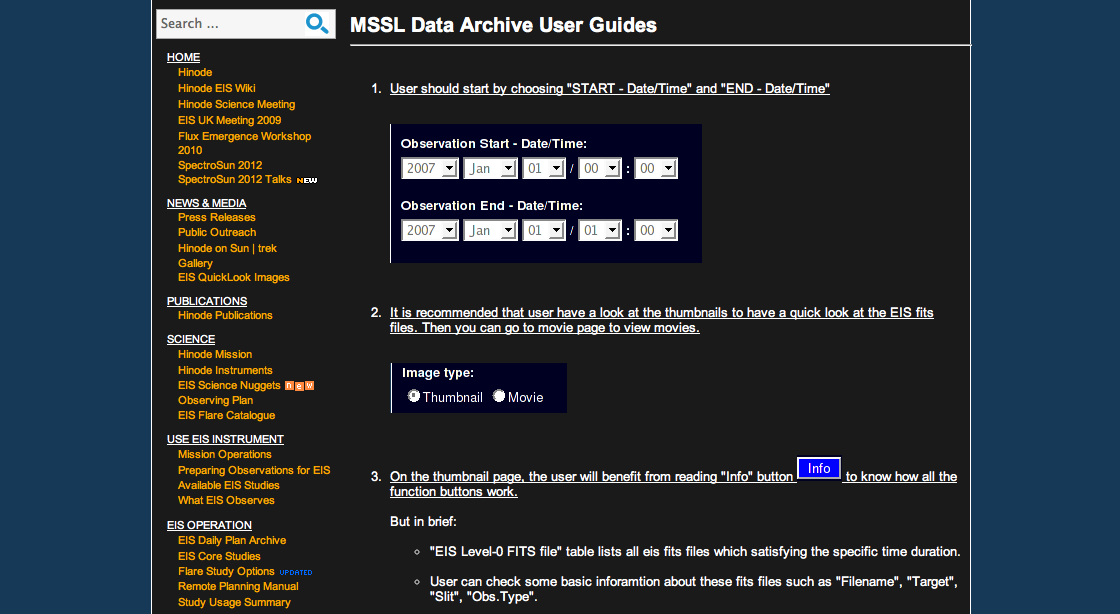Viewport: 1120px width, 614px height.
Task: Open Flare Study Options link
Action: click(226, 571)
